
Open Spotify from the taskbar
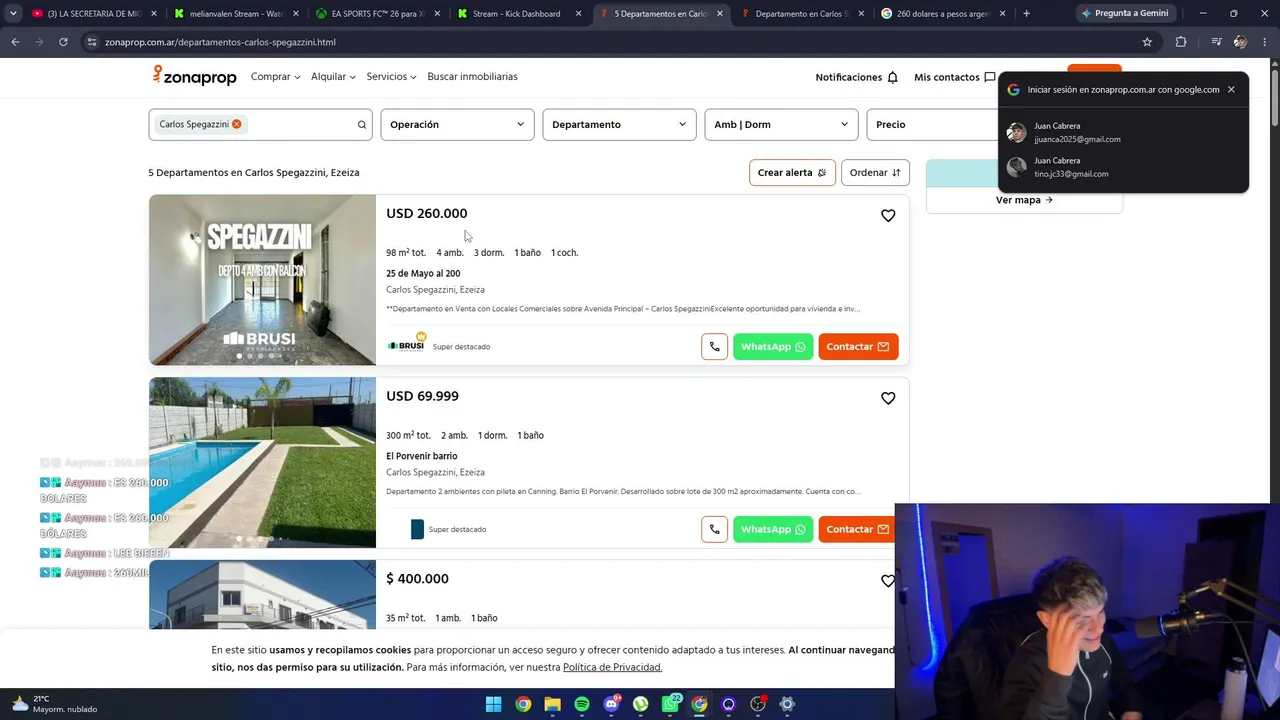582,704
